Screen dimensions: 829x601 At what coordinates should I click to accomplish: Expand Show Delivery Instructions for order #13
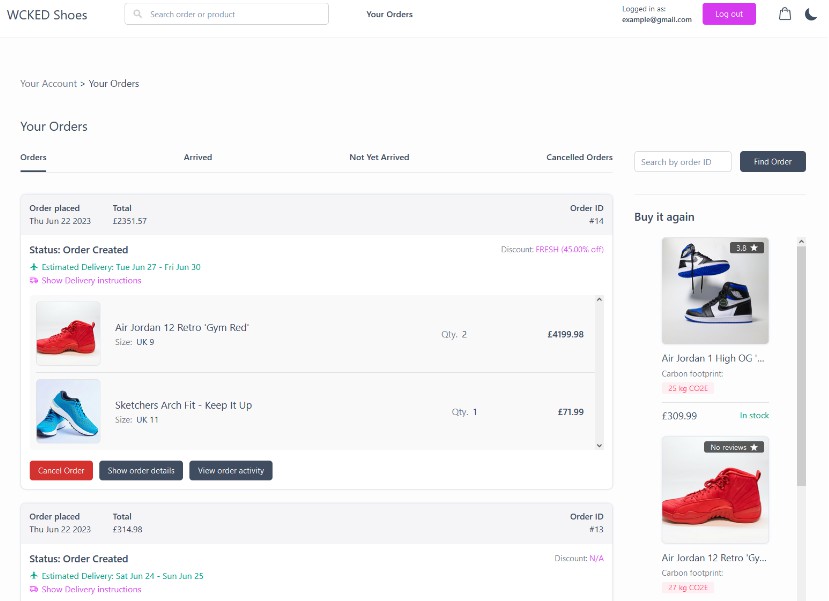click(91, 590)
